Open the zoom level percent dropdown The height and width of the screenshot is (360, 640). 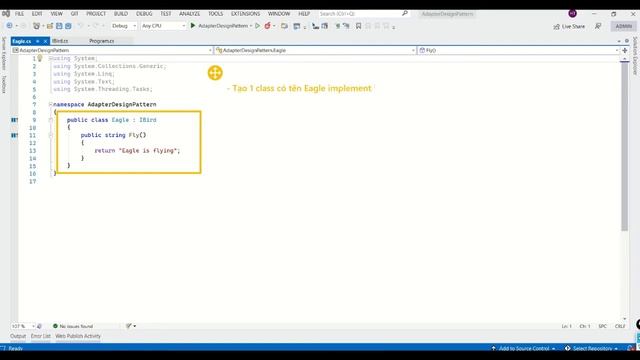tap(23, 326)
